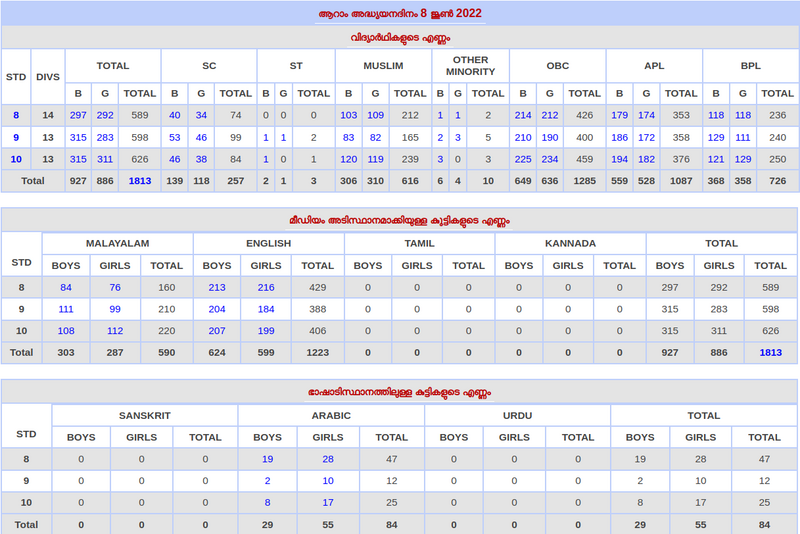Open total 1813 in medium-wise table
The width and height of the screenshot is (800, 534).
[x=770, y=352]
